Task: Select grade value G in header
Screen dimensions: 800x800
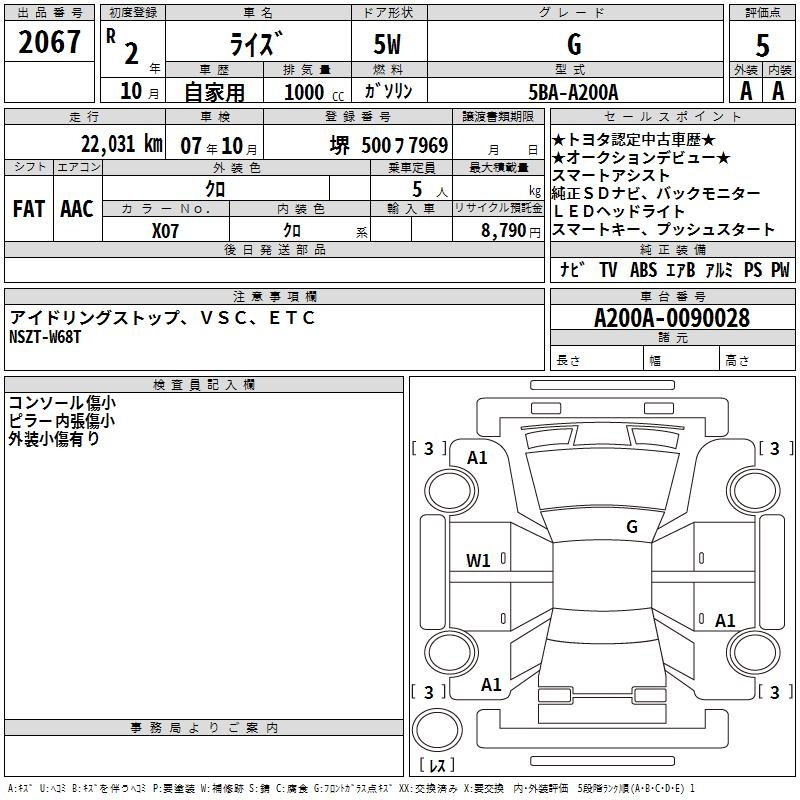Action: coord(574,44)
